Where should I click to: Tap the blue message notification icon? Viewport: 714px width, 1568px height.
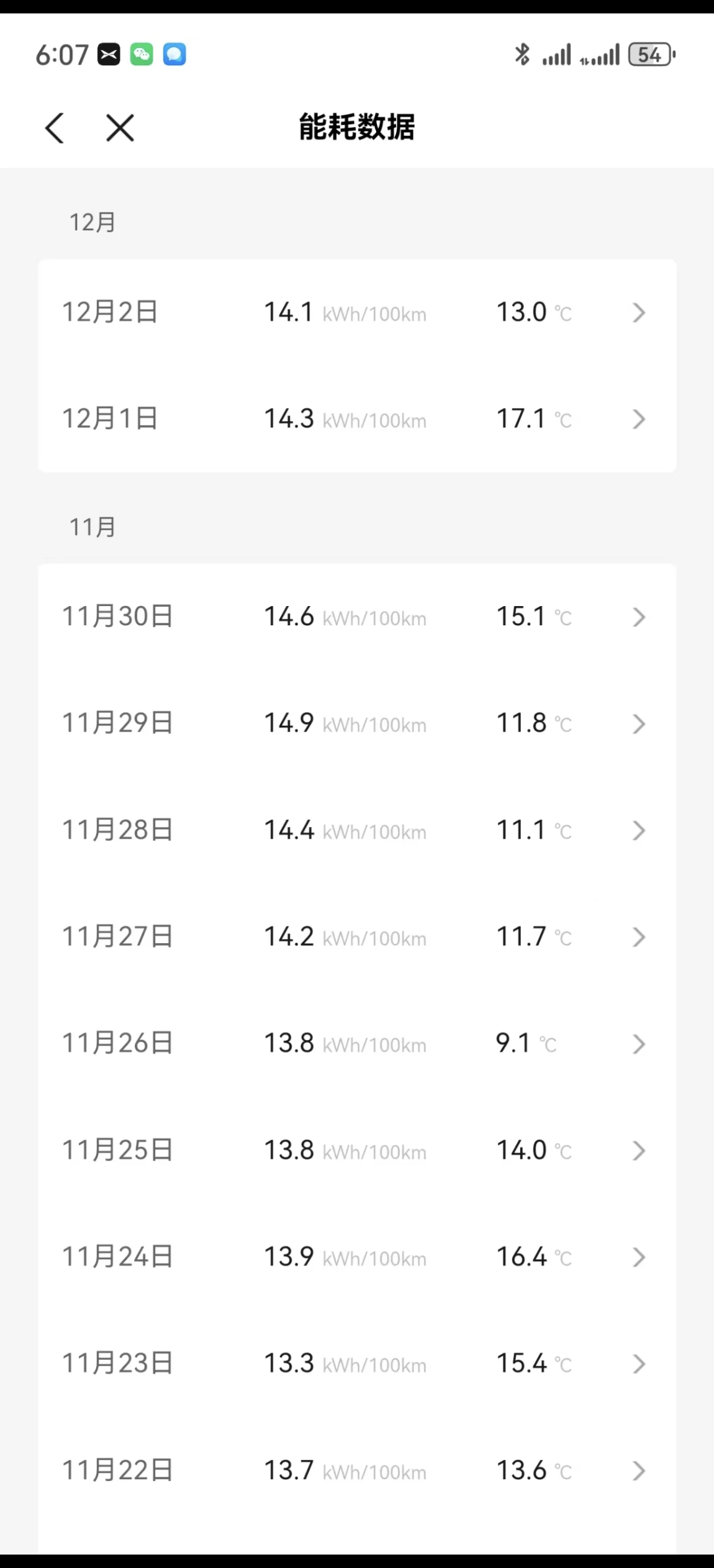point(174,55)
